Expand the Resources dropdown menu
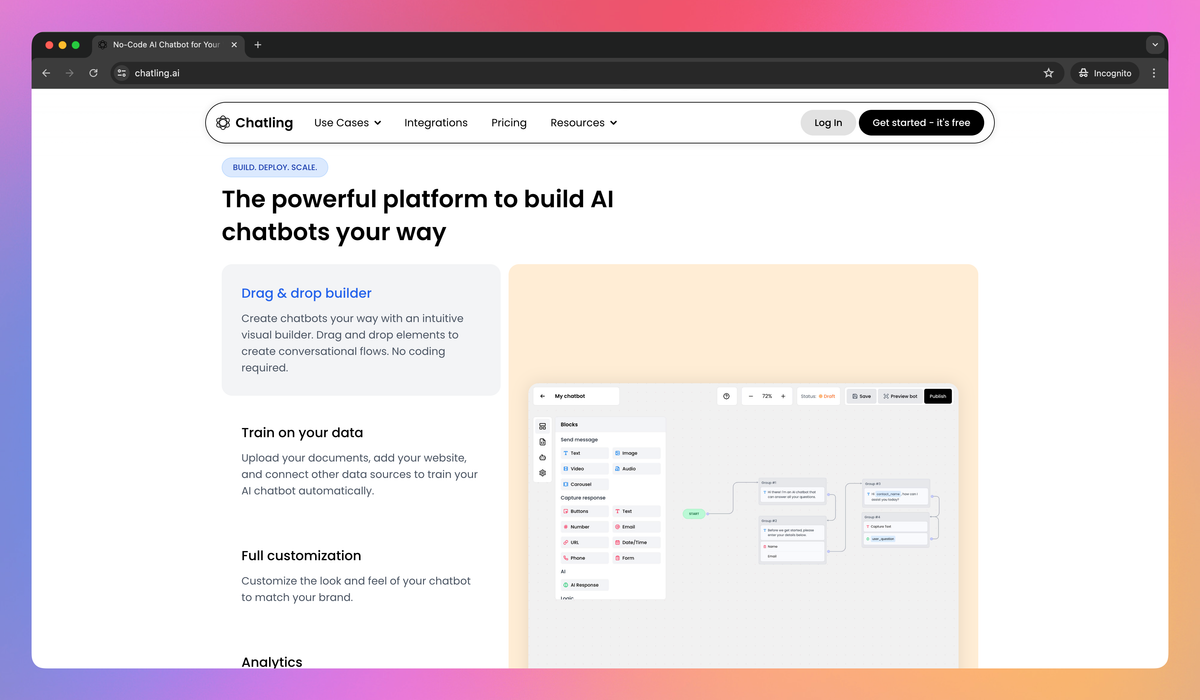This screenshot has width=1200, height=700. point(584,123)
